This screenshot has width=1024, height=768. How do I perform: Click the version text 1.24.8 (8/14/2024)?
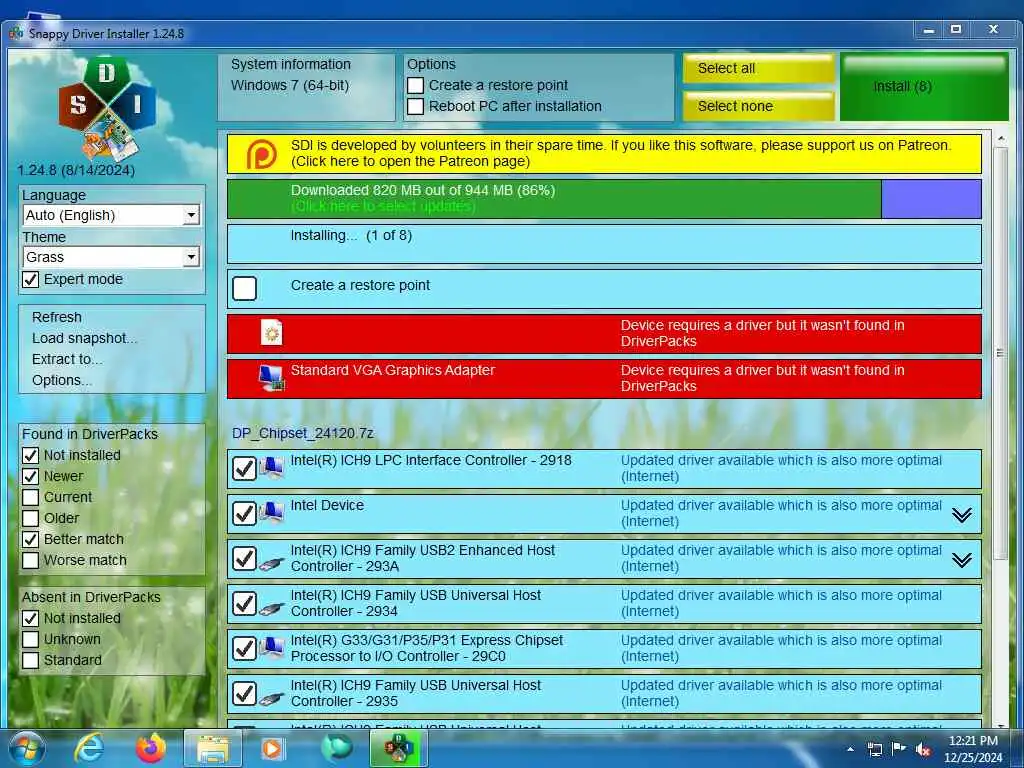point(76,170)
